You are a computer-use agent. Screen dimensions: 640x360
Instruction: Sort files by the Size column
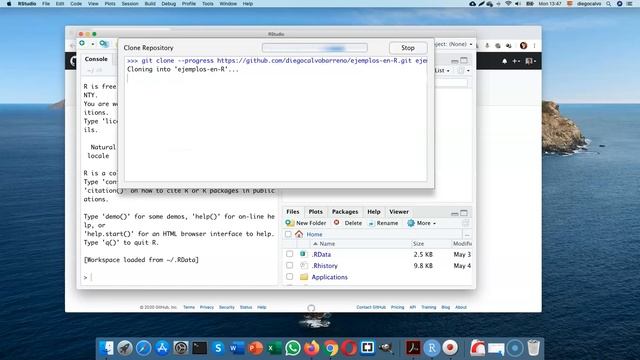pyautogui.click(x=418, y=244)
